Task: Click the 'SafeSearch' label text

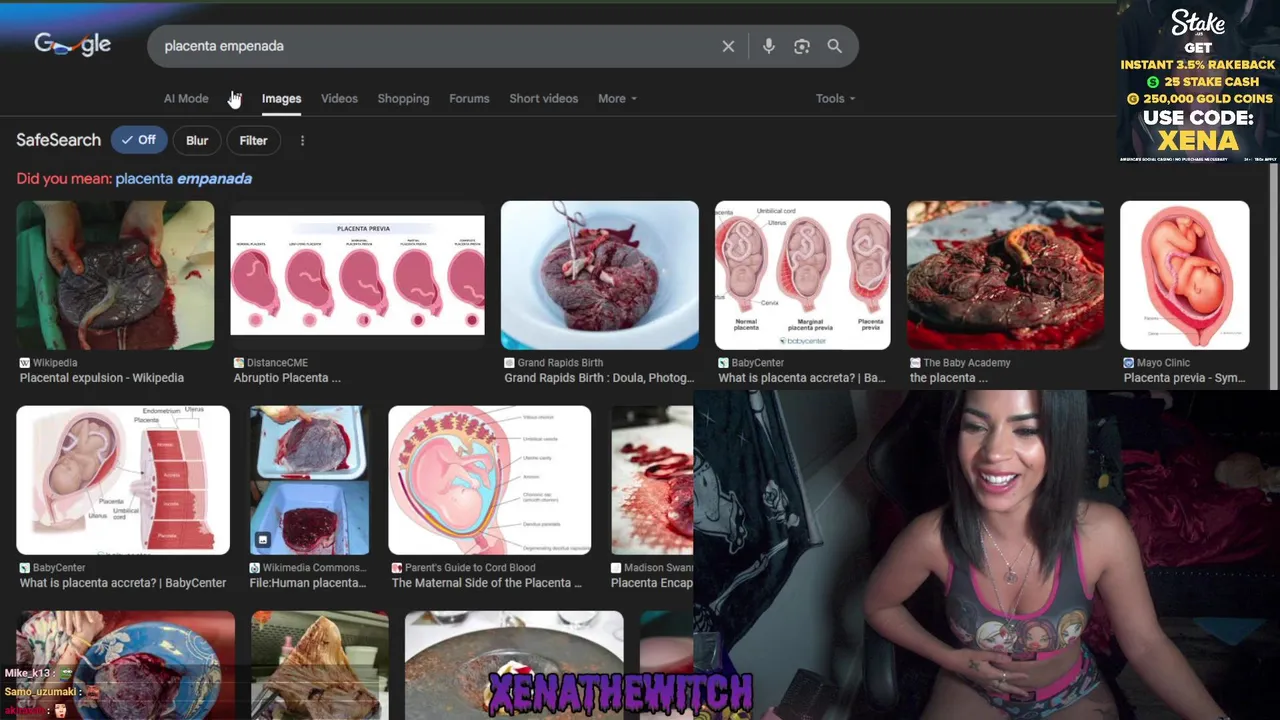Action: [x=58, y=140]
